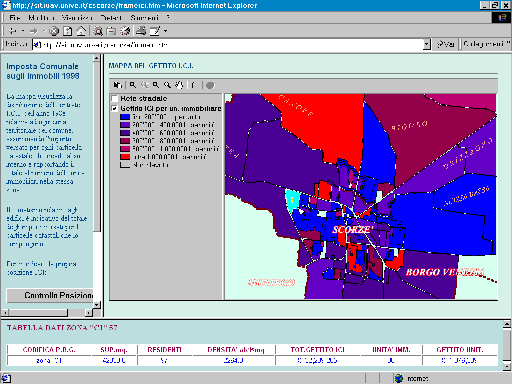Click the DENSITA' ab/Kmq column header

[x=236, y=350]
